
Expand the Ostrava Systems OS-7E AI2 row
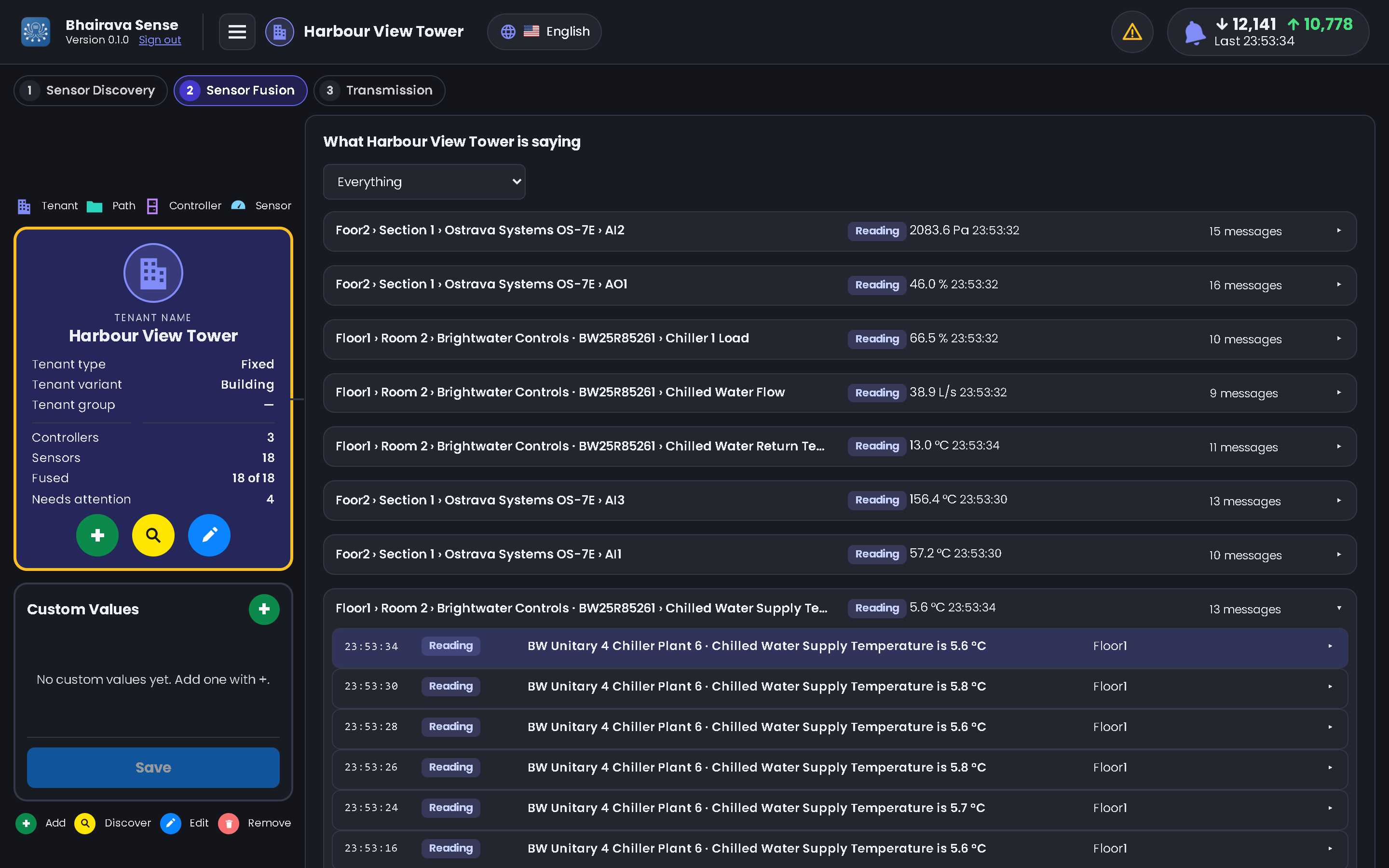pos(840,231)
